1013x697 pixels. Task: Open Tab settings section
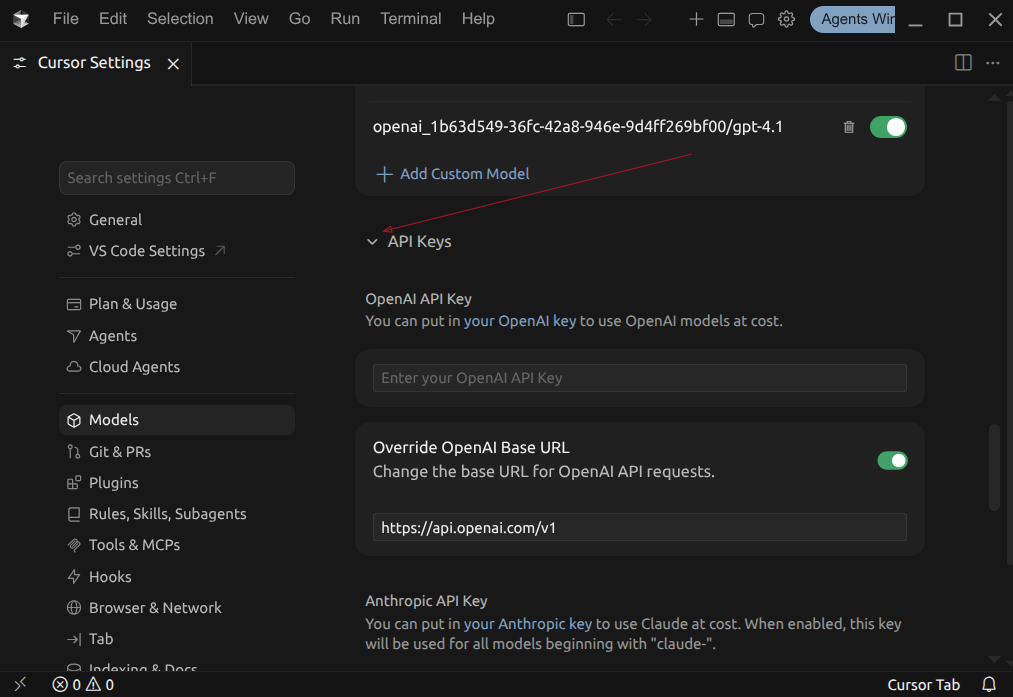(177, 639)
